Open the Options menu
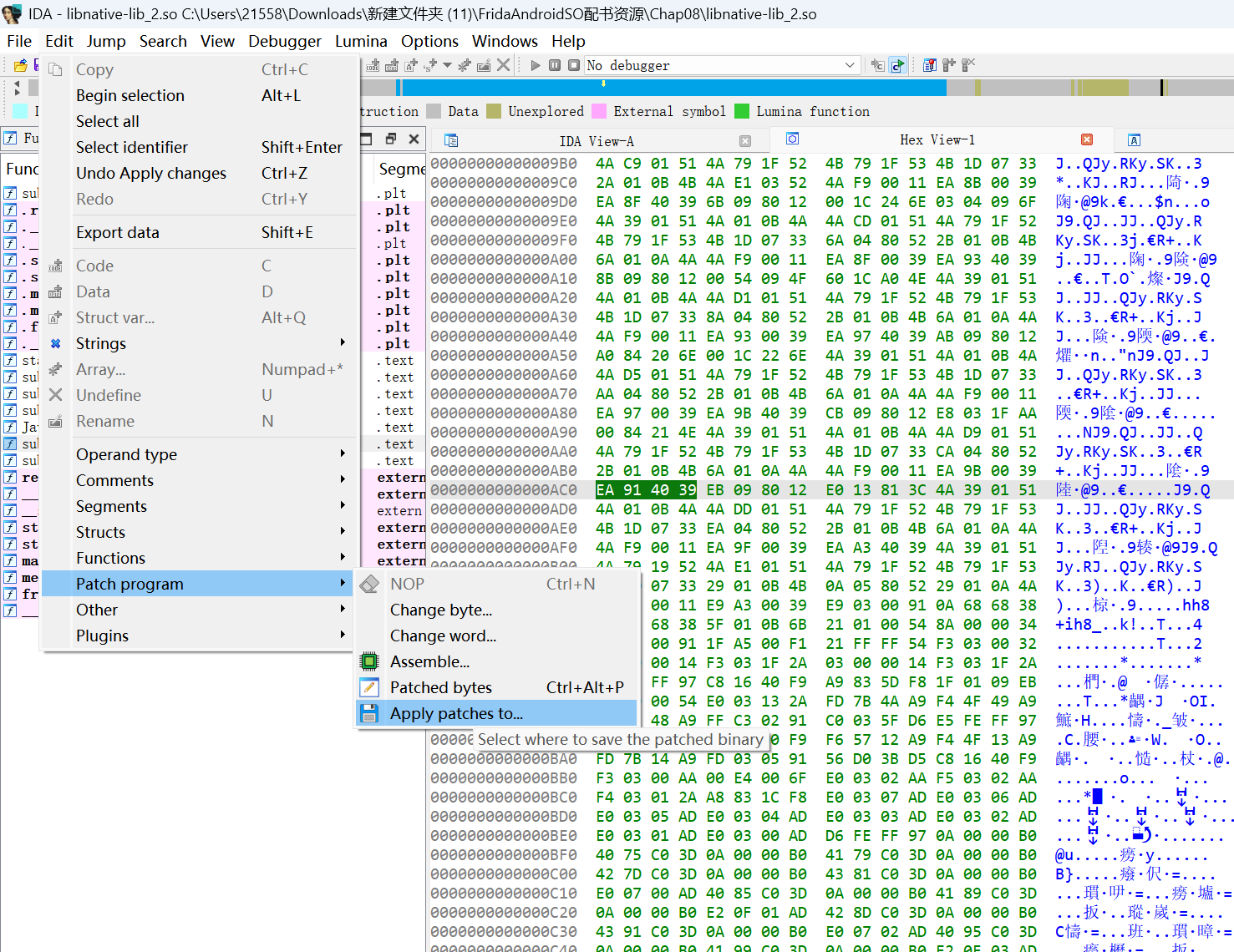The width and height of the screenshot is (1234, 952). 429,41
